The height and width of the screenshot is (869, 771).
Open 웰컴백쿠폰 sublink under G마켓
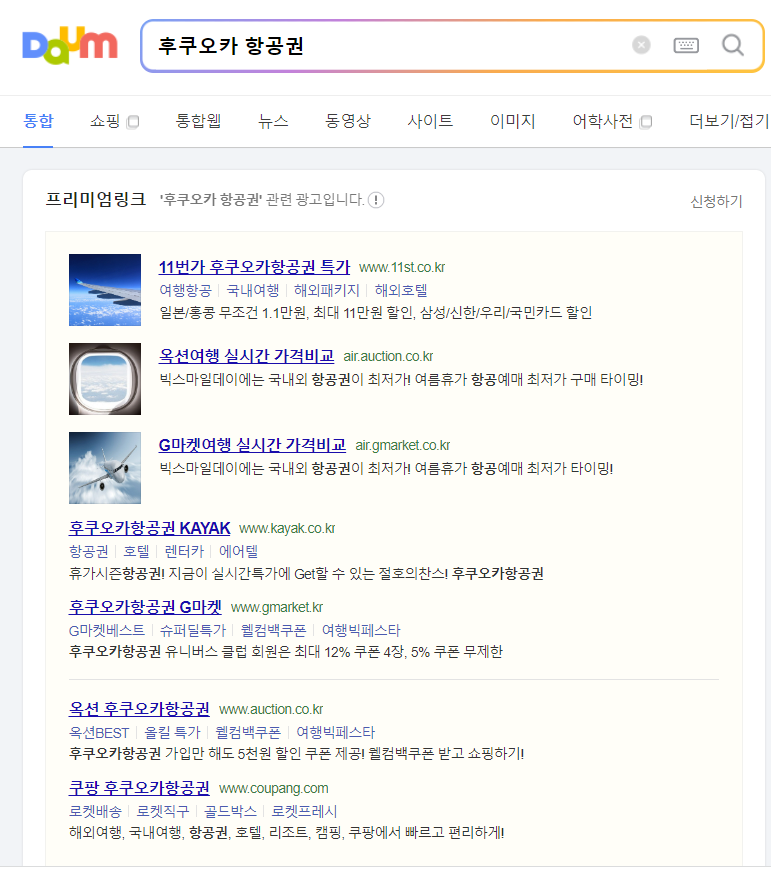pyautogui.click(x=273, y=630)
